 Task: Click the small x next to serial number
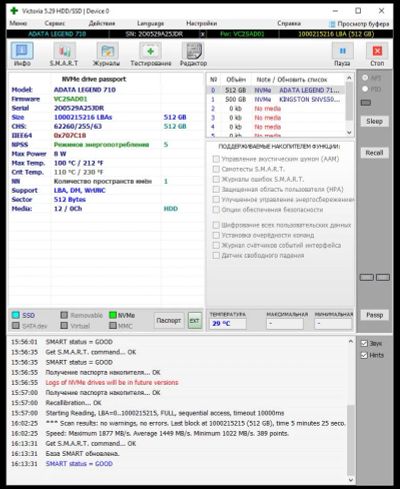tap(202, 34)
